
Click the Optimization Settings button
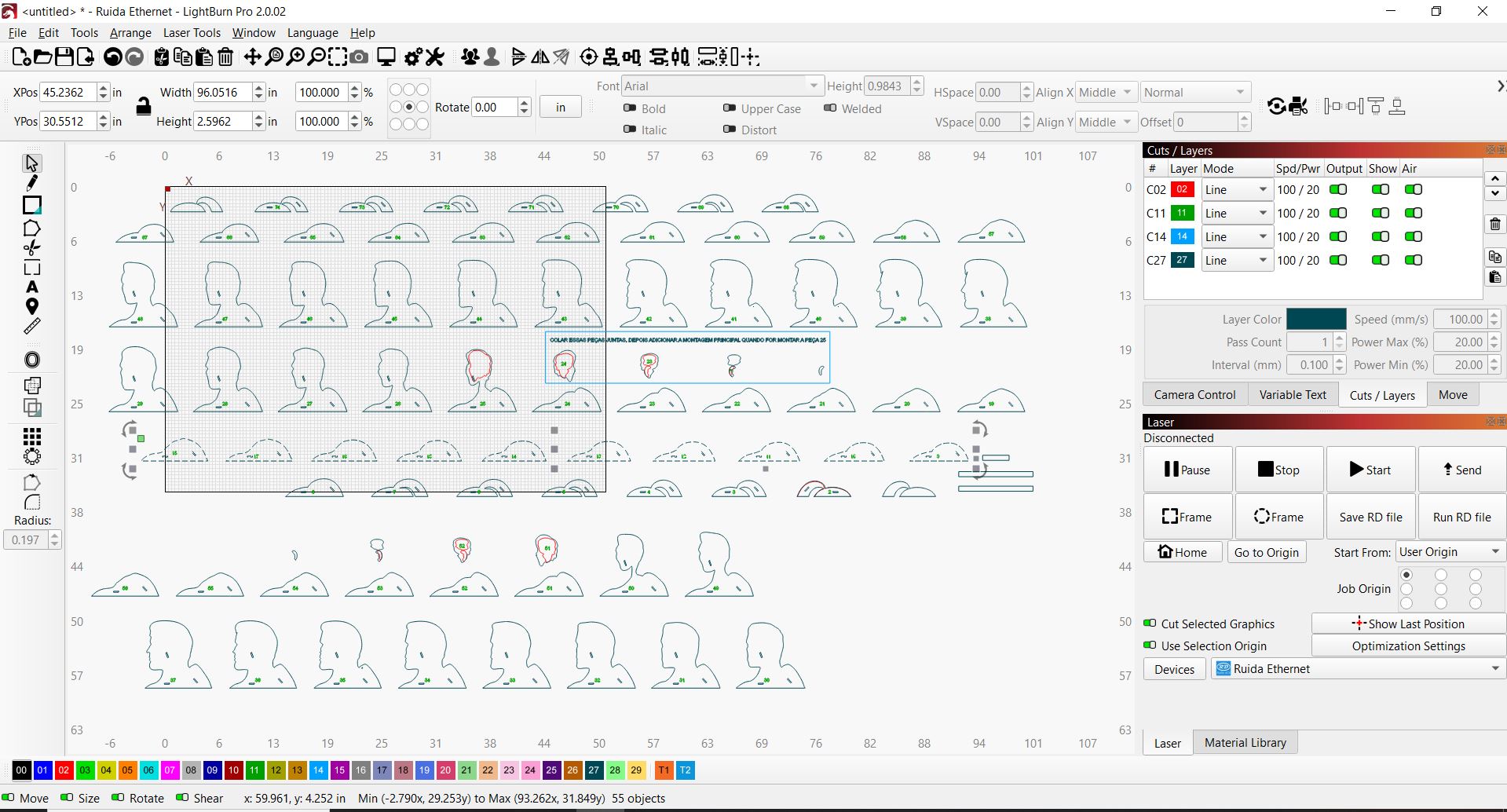[1408, 646]
